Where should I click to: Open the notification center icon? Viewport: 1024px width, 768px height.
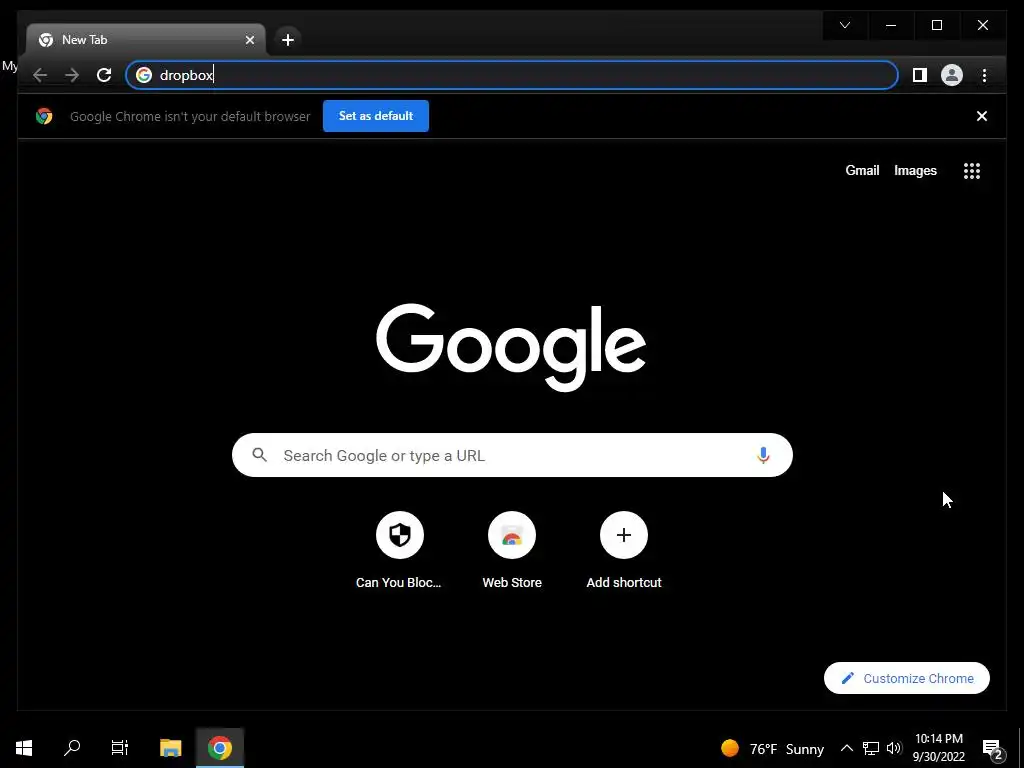click(x=993, y=749)
